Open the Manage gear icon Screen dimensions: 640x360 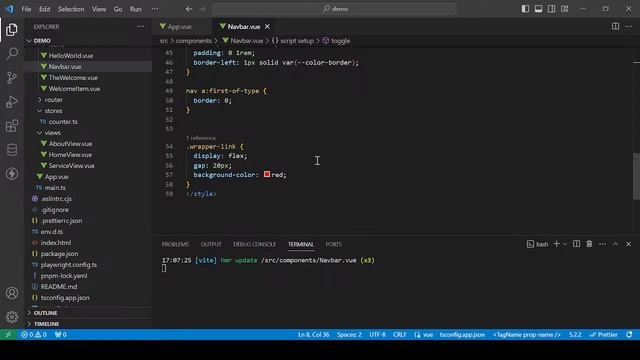coord(12,317)
